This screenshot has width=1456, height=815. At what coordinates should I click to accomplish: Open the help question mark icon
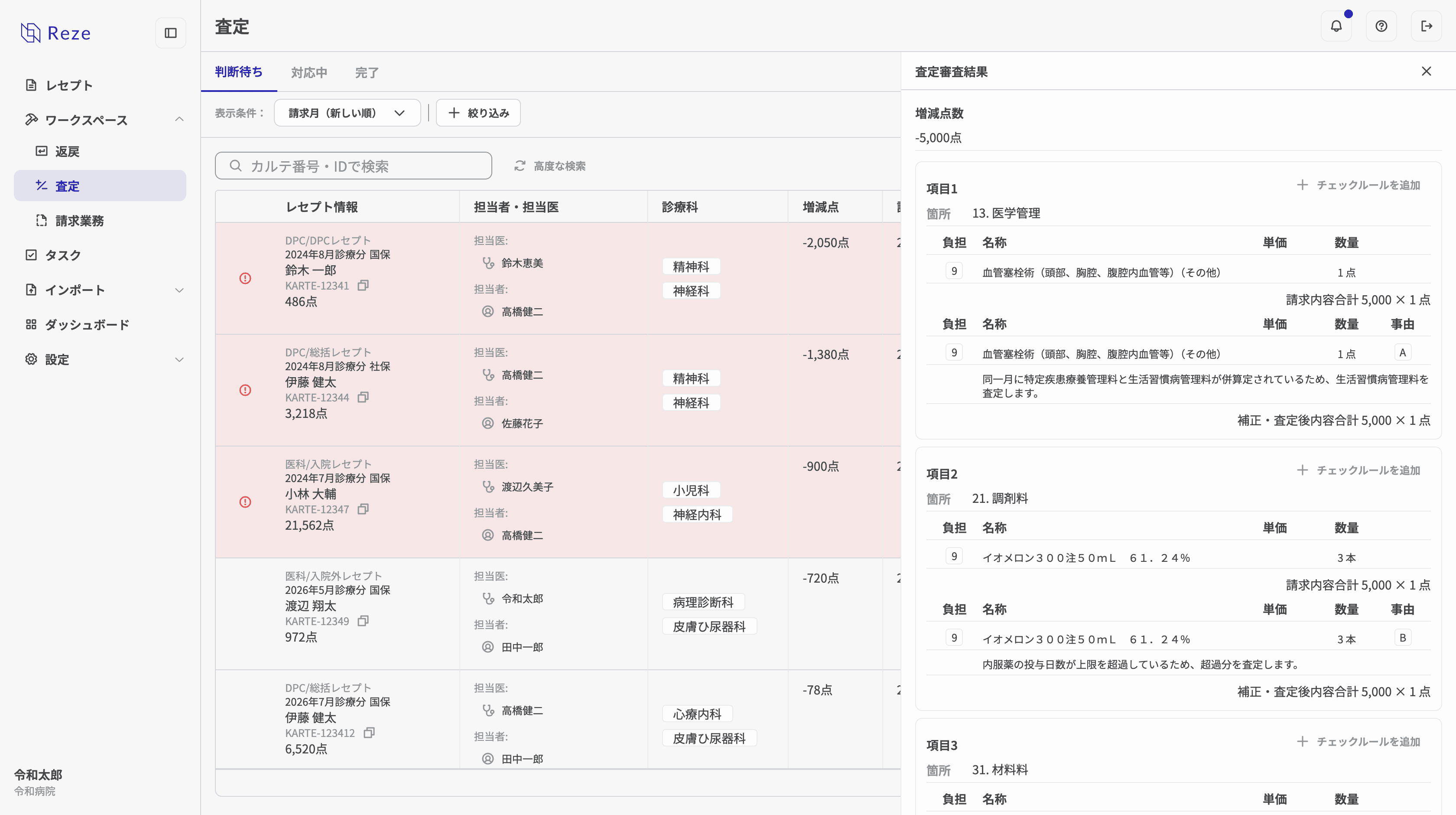pyautogui.click(x=1381, y=26)
